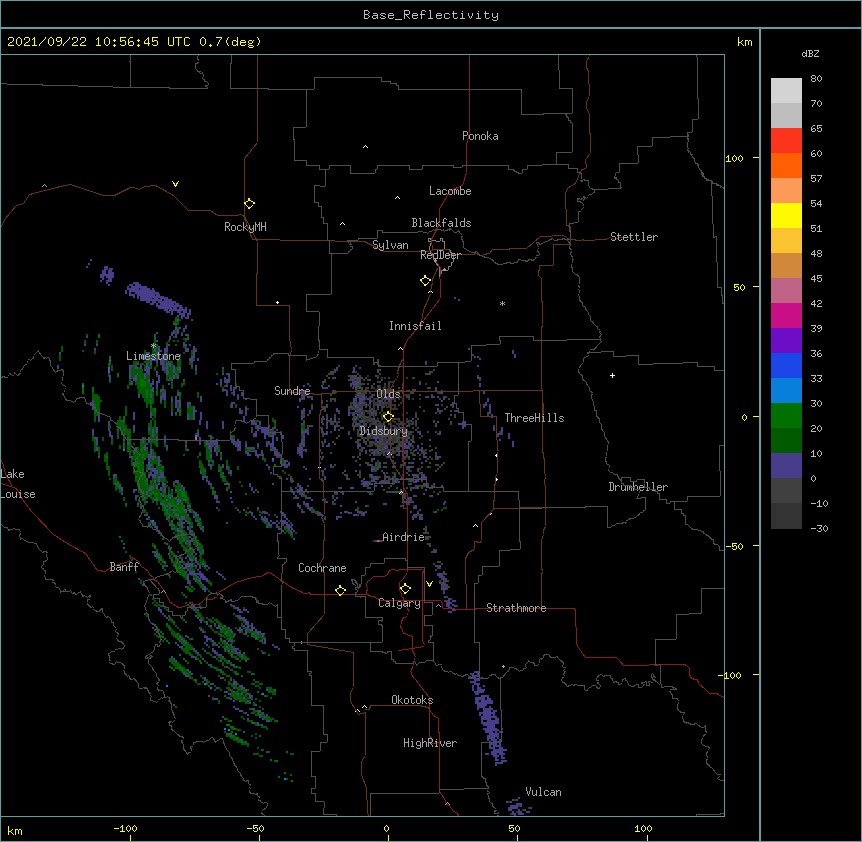
Task: Select the red 60-65 dBZ legend swatch
Action: pyautogui.click(x=786, y=140)
